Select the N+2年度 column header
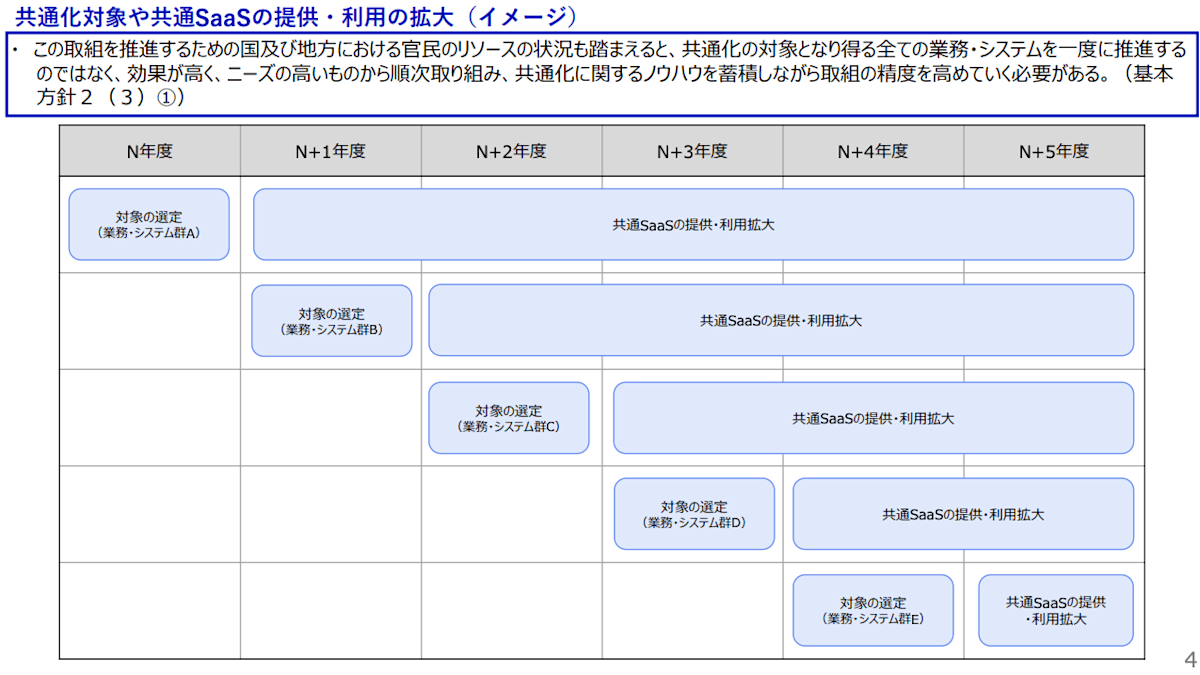 click(511, 151)
